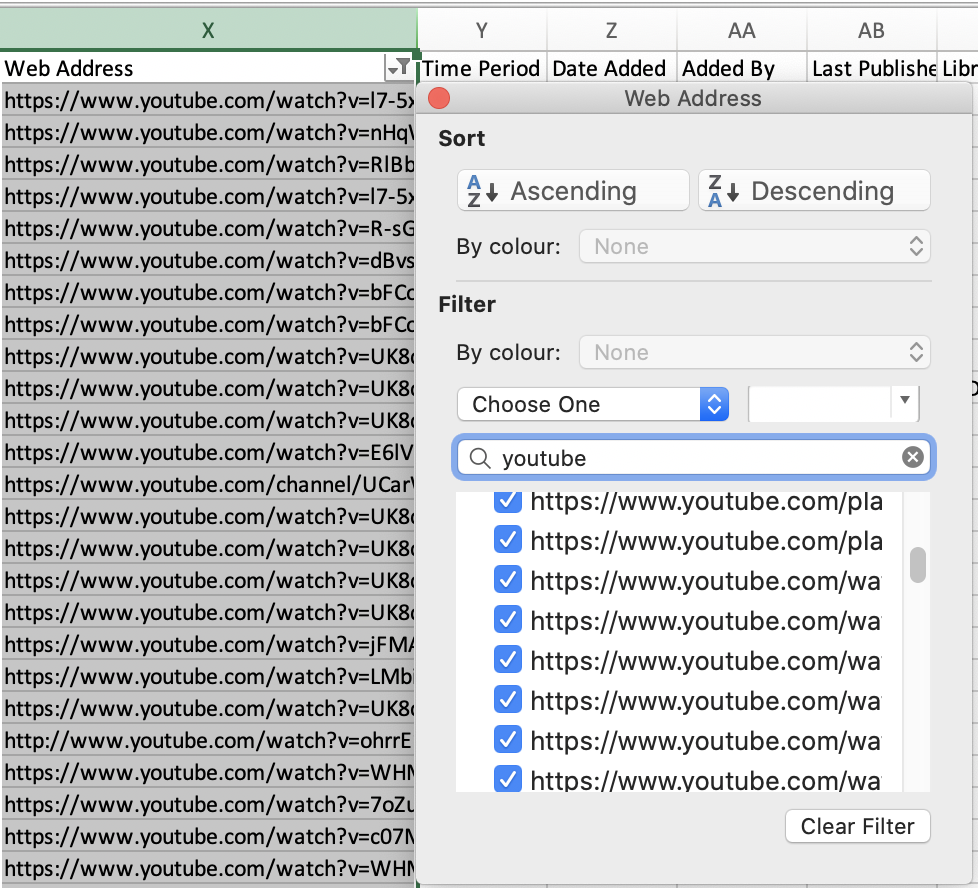Select the cell with watch?v=LMb URL

[x=208, y=676]
